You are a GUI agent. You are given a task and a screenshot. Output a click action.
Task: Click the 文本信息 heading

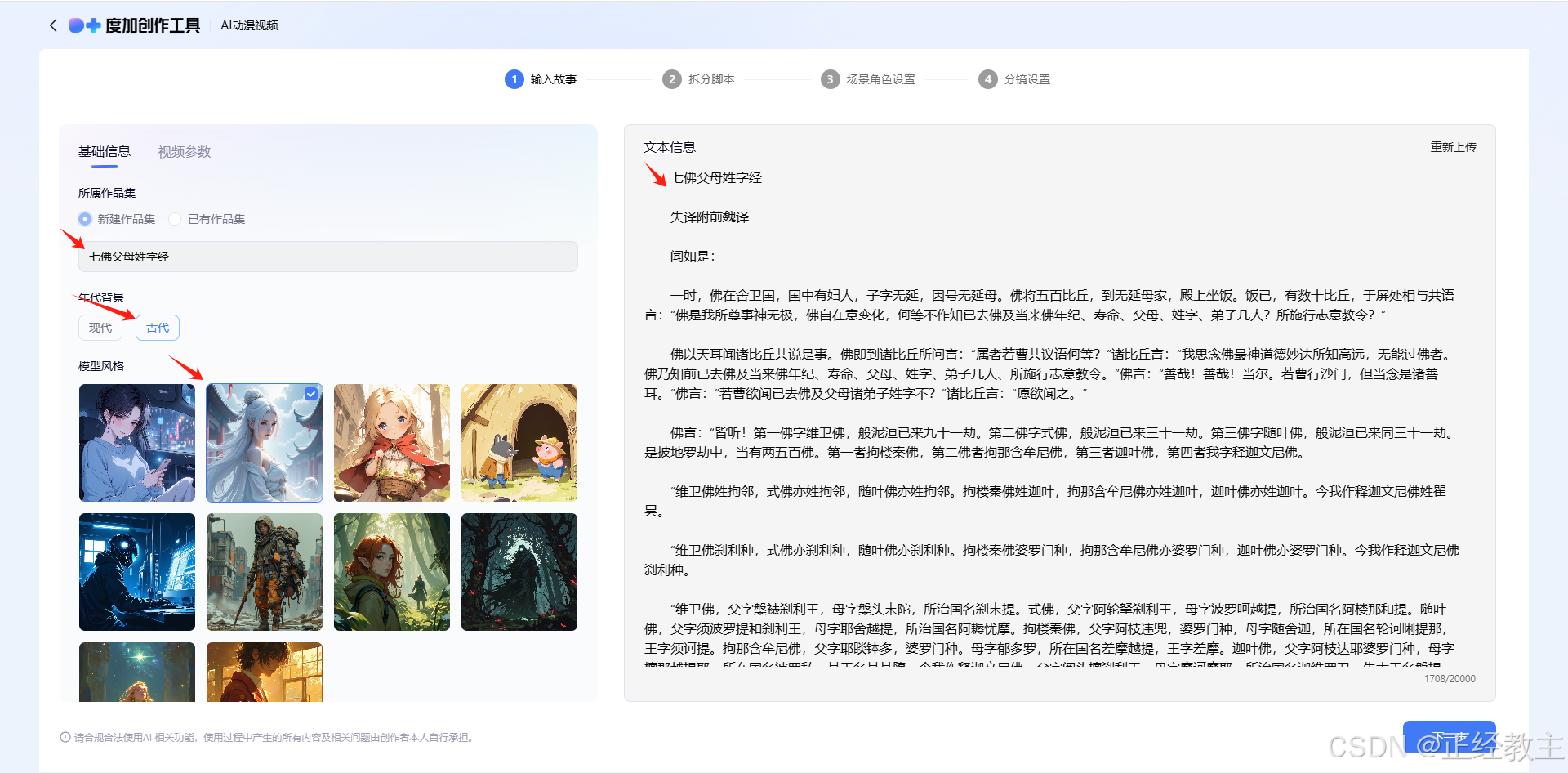(x=670, y=147)
